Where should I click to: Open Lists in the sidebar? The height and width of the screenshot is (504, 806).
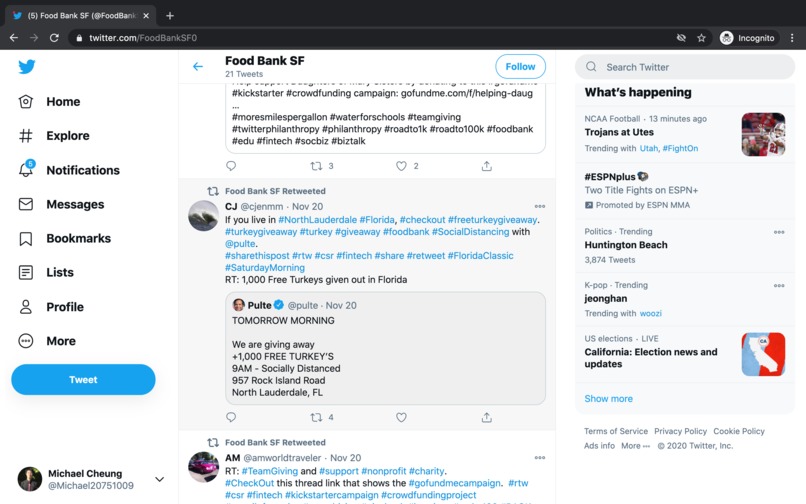46,272
